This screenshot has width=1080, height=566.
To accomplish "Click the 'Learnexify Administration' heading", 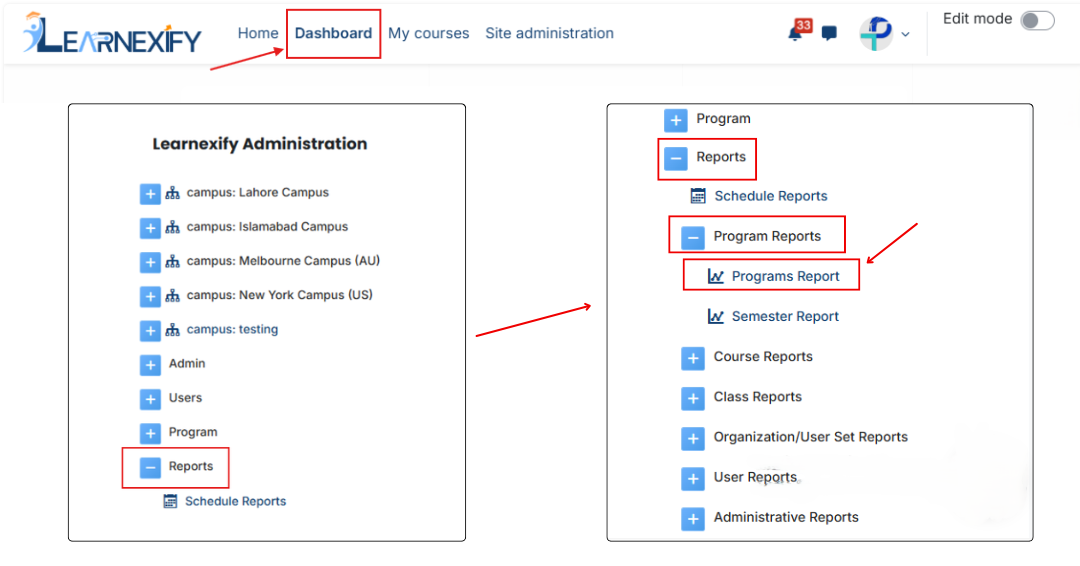I will coord(260,143).
